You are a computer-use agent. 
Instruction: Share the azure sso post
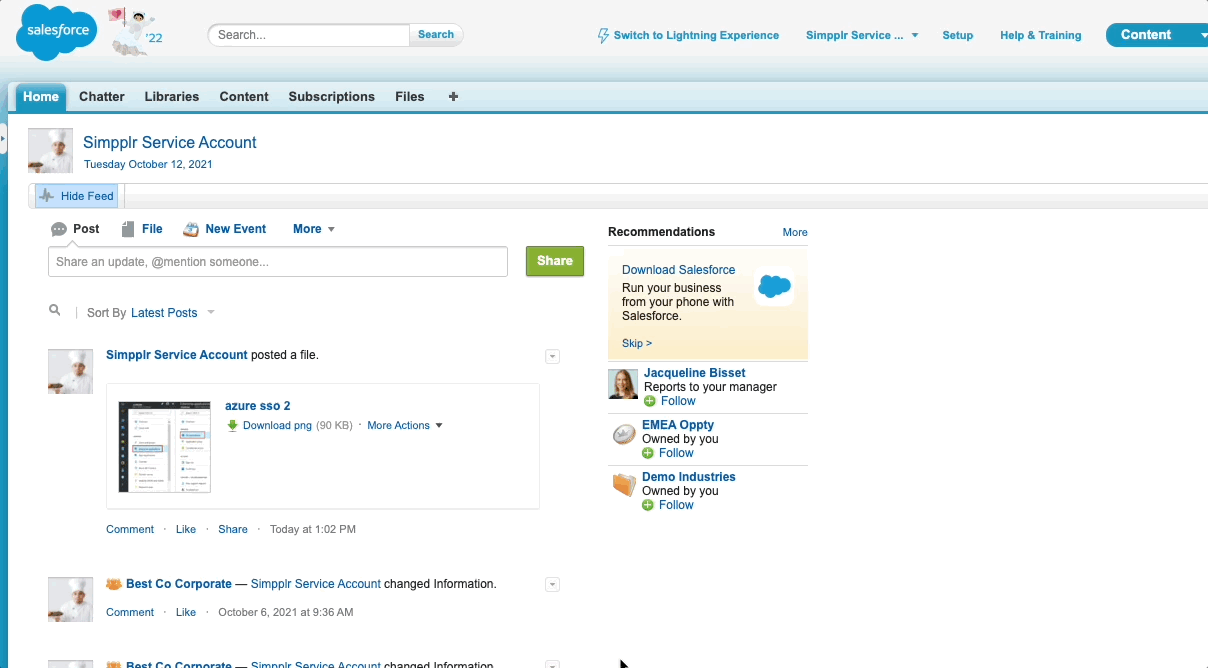(x=233, y=529)
